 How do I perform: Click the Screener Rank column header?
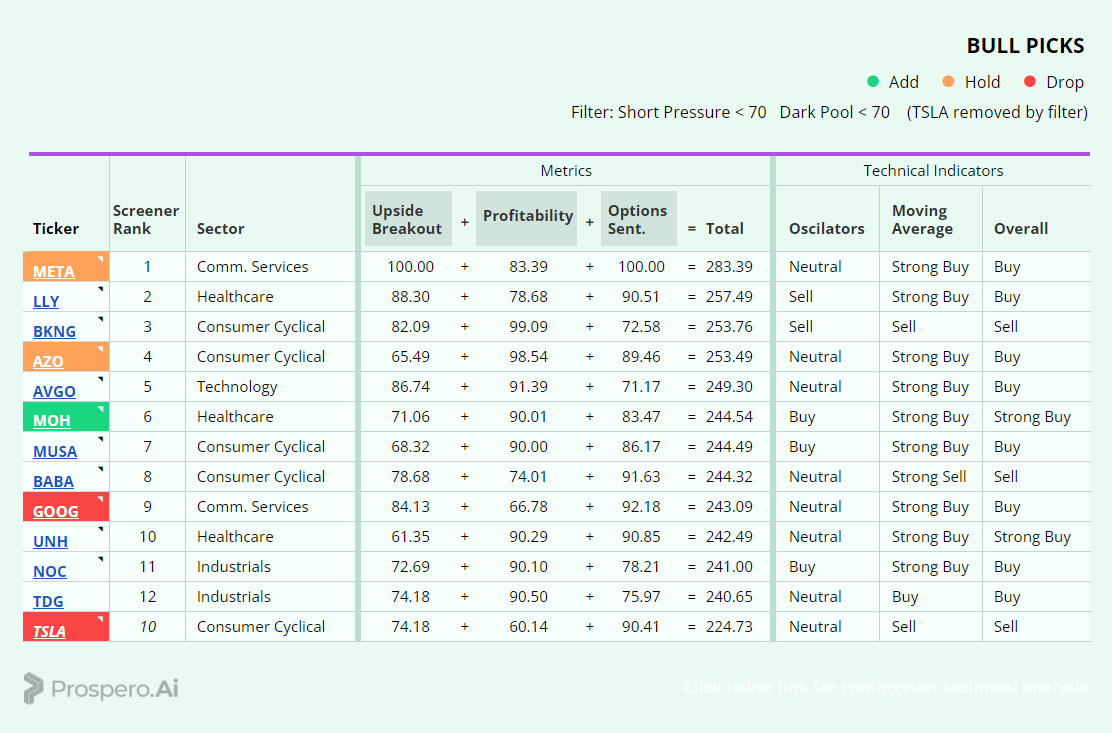coord(146,220)
